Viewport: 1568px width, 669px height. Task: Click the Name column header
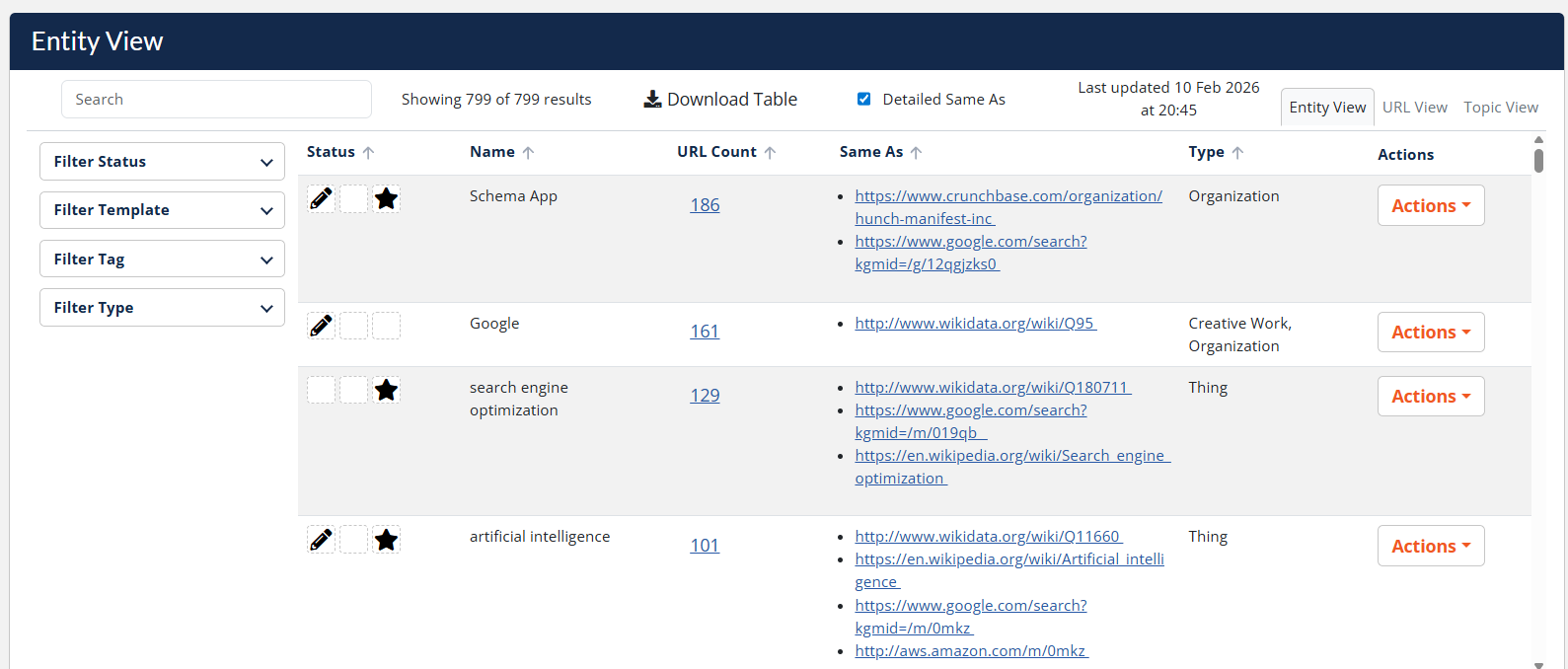pyautogui.click(x=492, y=152)
